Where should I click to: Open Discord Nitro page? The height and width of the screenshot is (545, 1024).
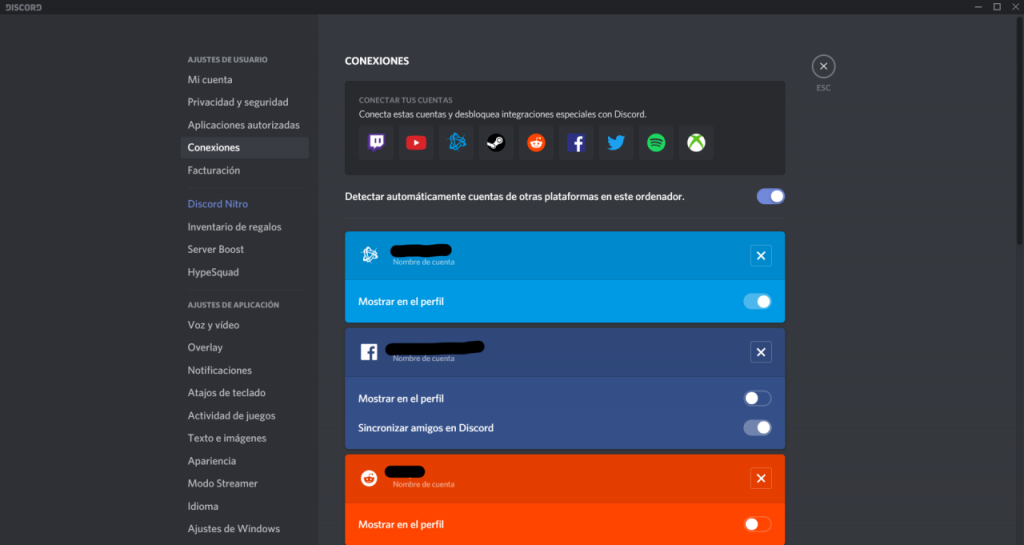[x=218, y=204]
